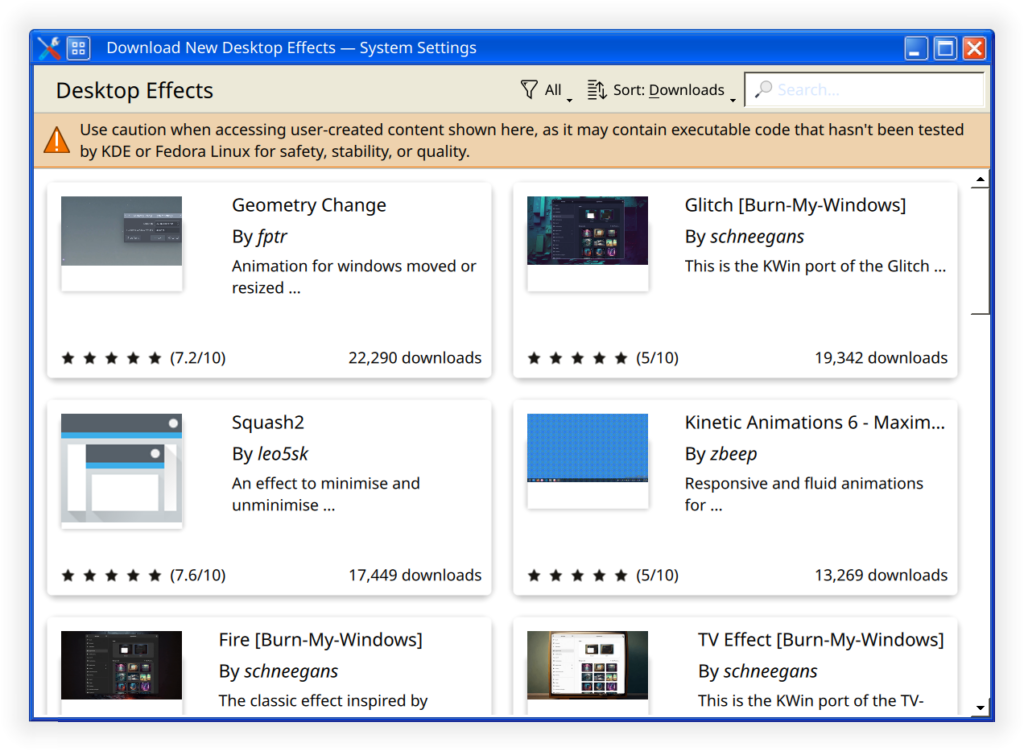
Task: Click the grid icon in the titlebar
Action: point(78,48)
